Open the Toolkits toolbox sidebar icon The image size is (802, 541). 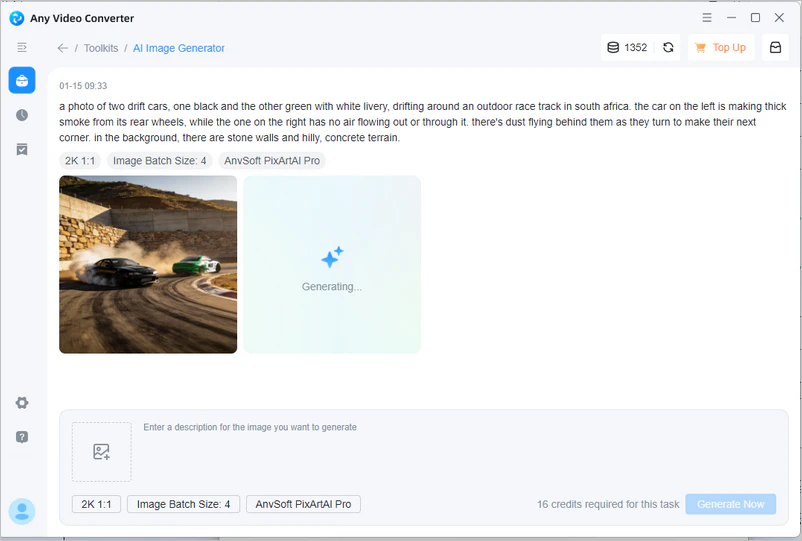(x=22, y=81)
